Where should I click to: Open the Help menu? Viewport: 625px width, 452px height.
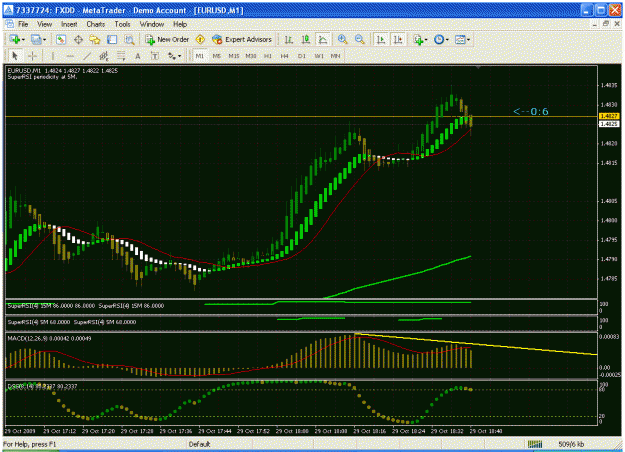point(180,24)
